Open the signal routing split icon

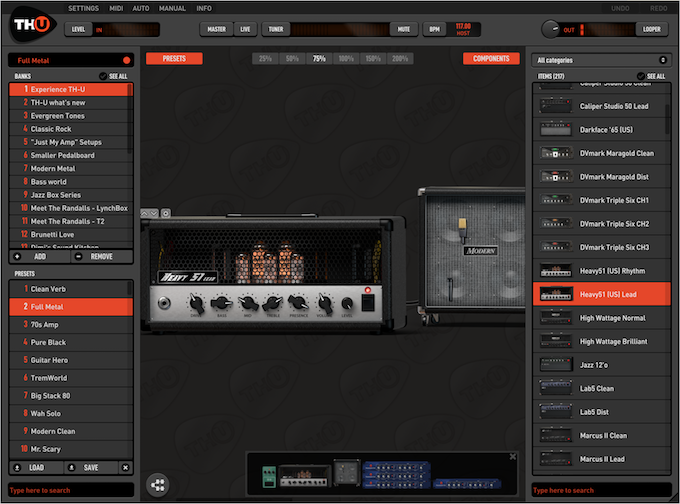point(158,484)
